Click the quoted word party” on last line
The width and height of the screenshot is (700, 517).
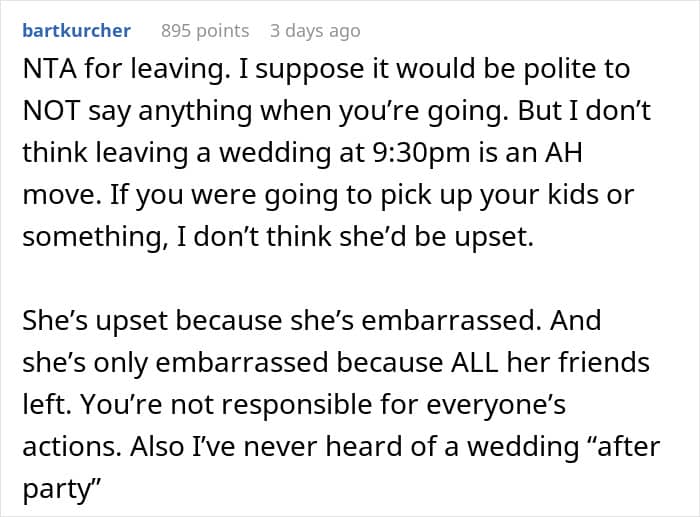pos(60,490)
